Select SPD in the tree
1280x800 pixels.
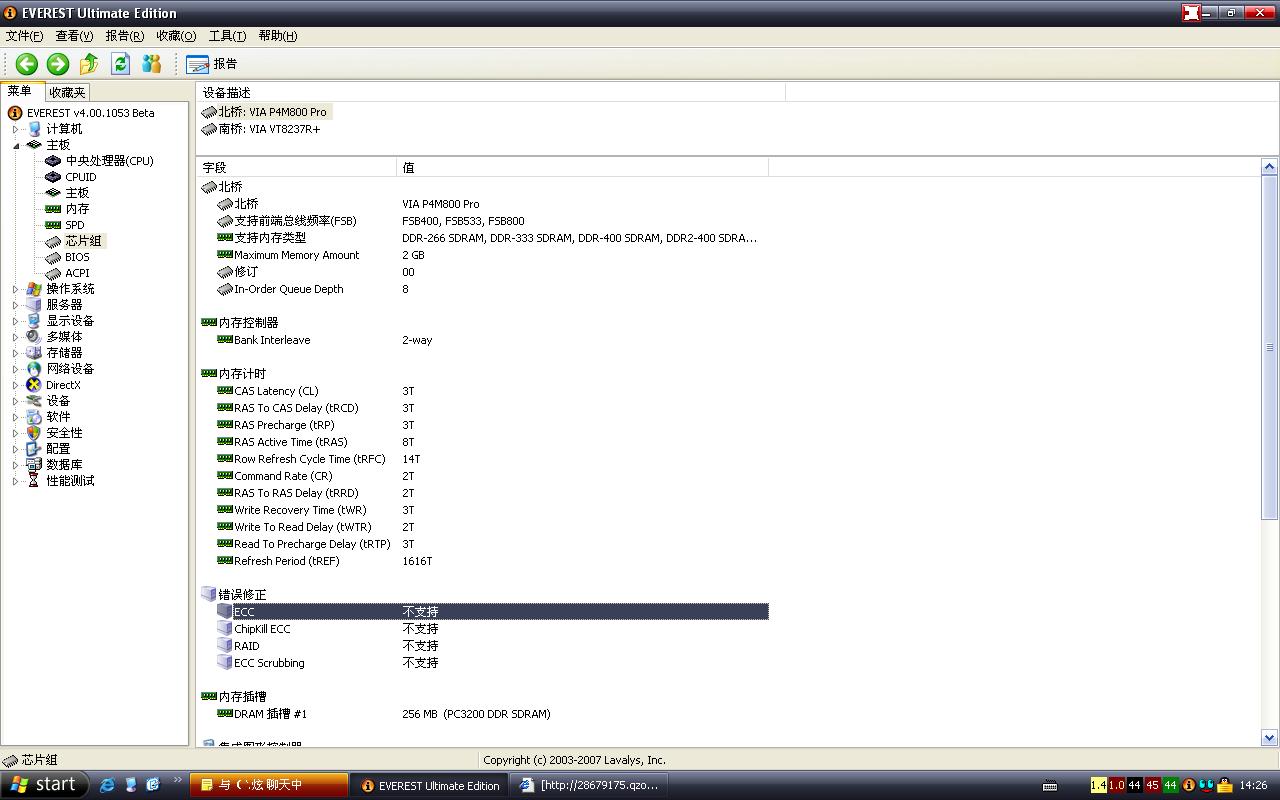(x=75, y=225)
